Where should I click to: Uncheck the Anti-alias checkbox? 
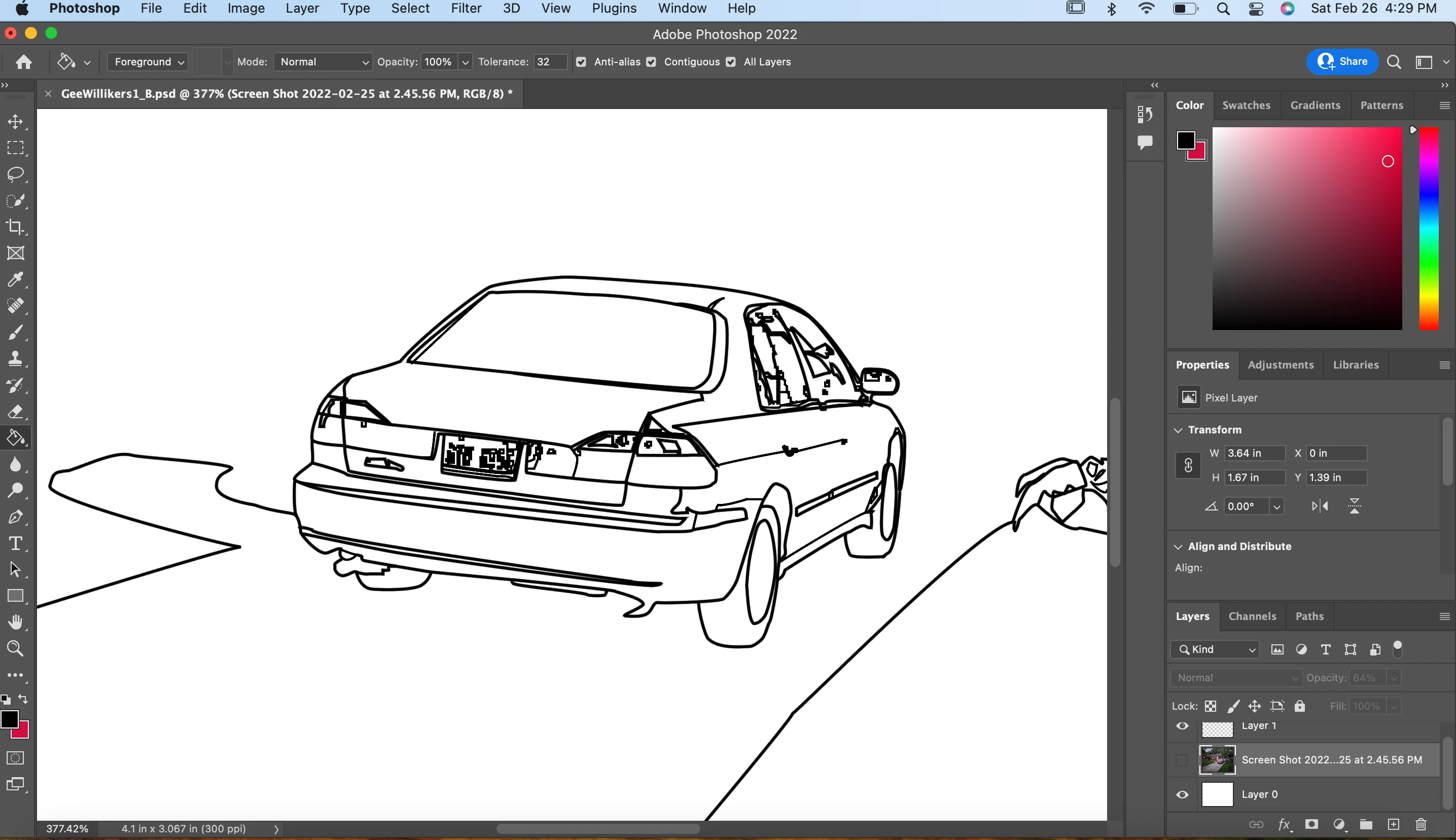tap(581, 62)
